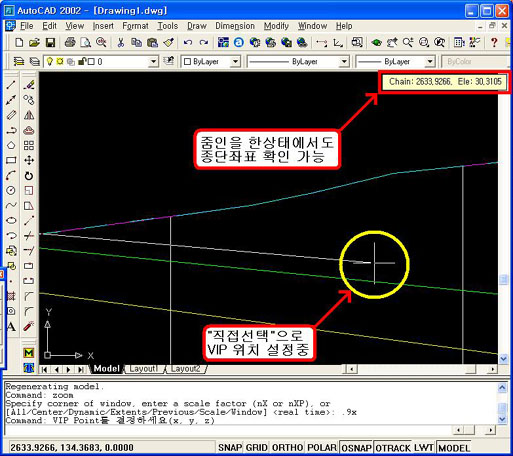Expand the layer 0 dropdown

coord(153,62)
